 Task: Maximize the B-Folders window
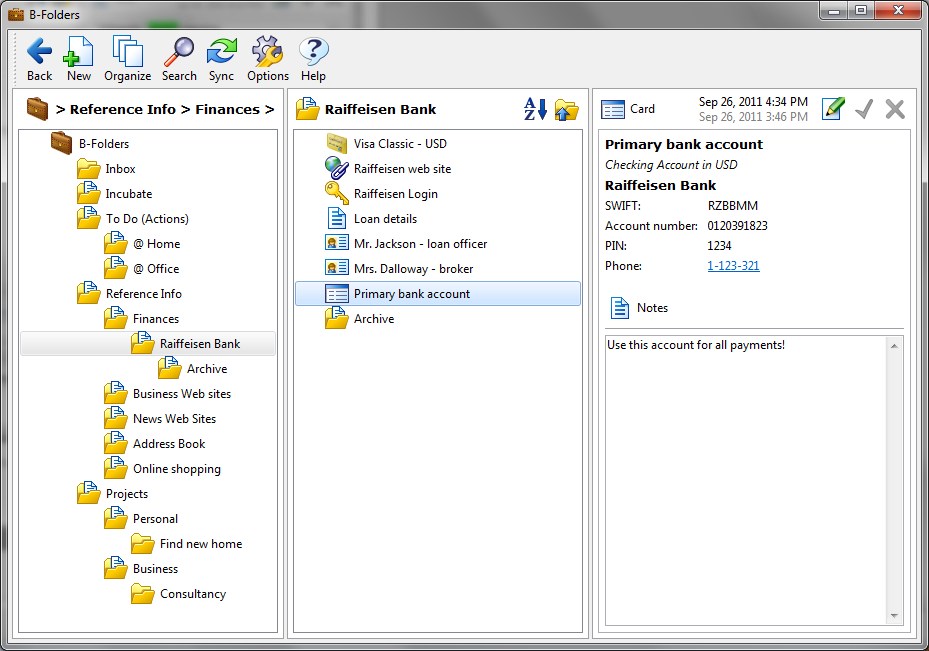pos(861,11)
